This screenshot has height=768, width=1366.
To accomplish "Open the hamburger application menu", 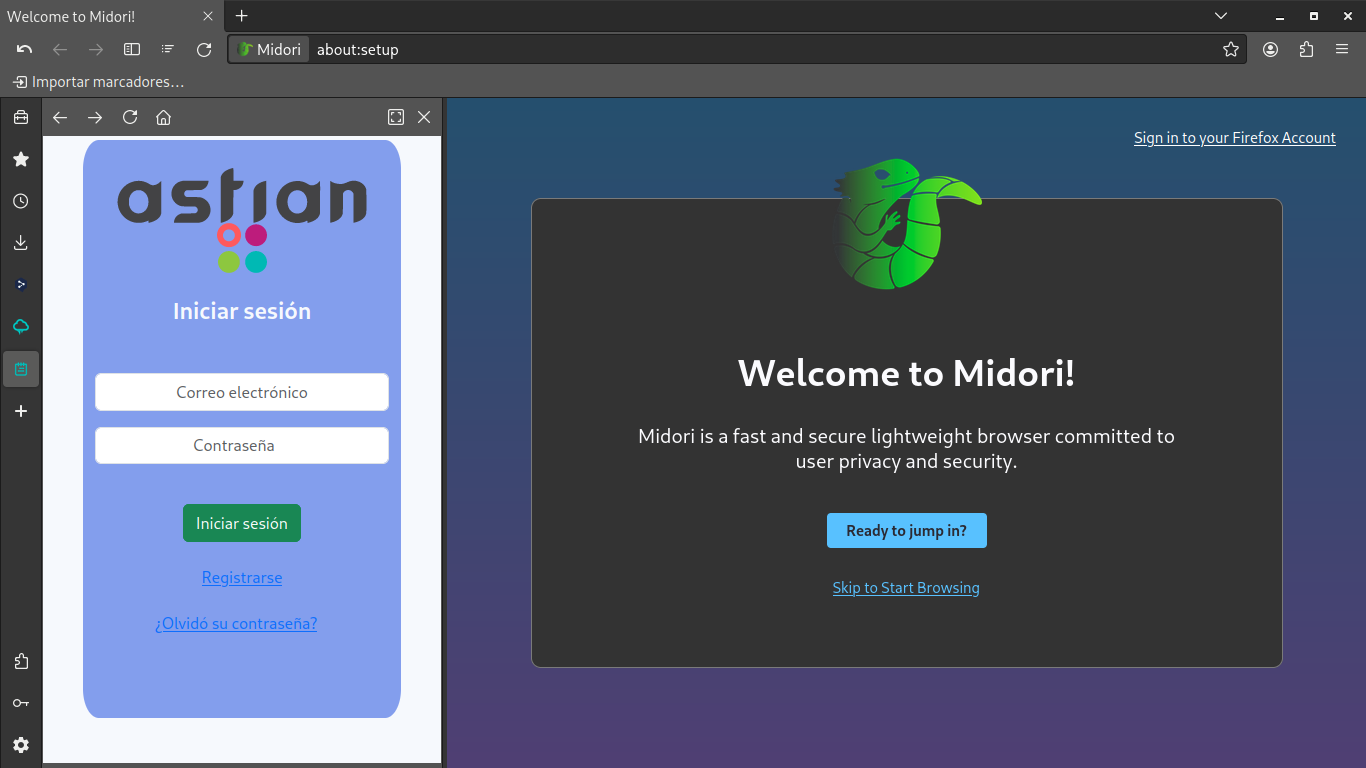I will [1342, 49].
